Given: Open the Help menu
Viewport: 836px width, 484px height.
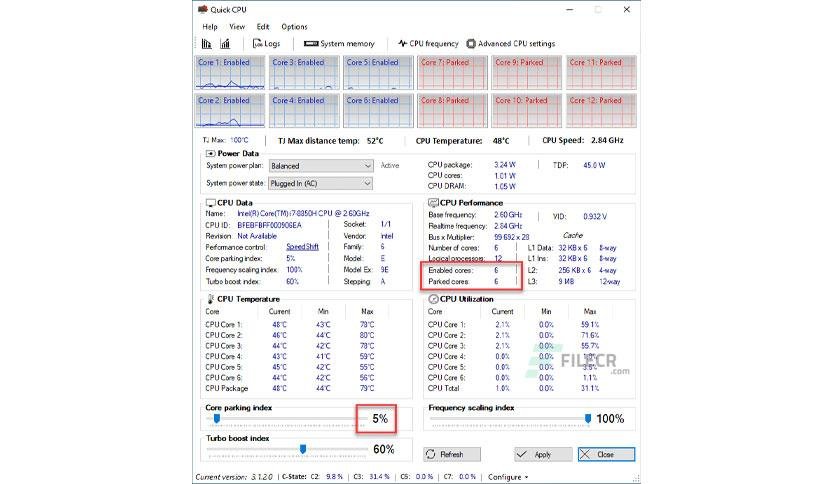Looking at the screenshot, I should [210, 27].
